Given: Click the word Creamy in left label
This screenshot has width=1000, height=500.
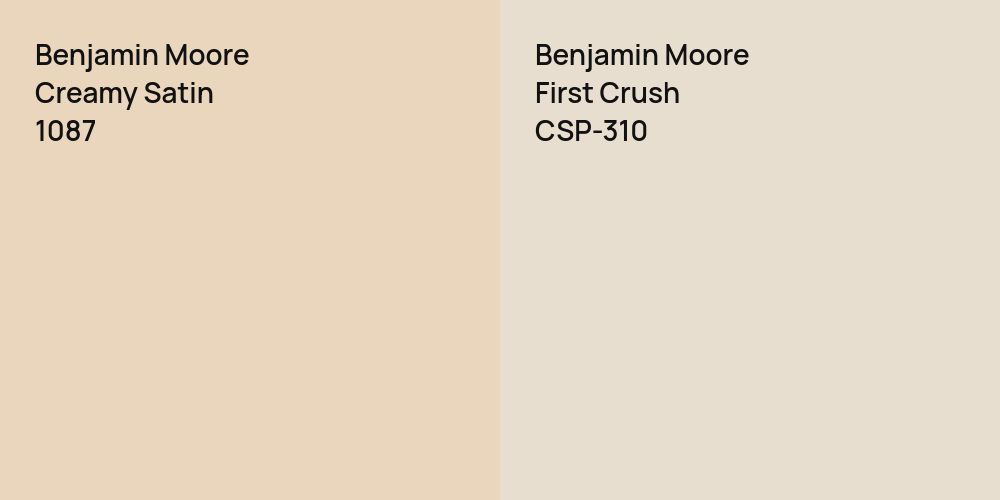Looking at the screenshot, I should pyautogui.click(x=83, y=93).
